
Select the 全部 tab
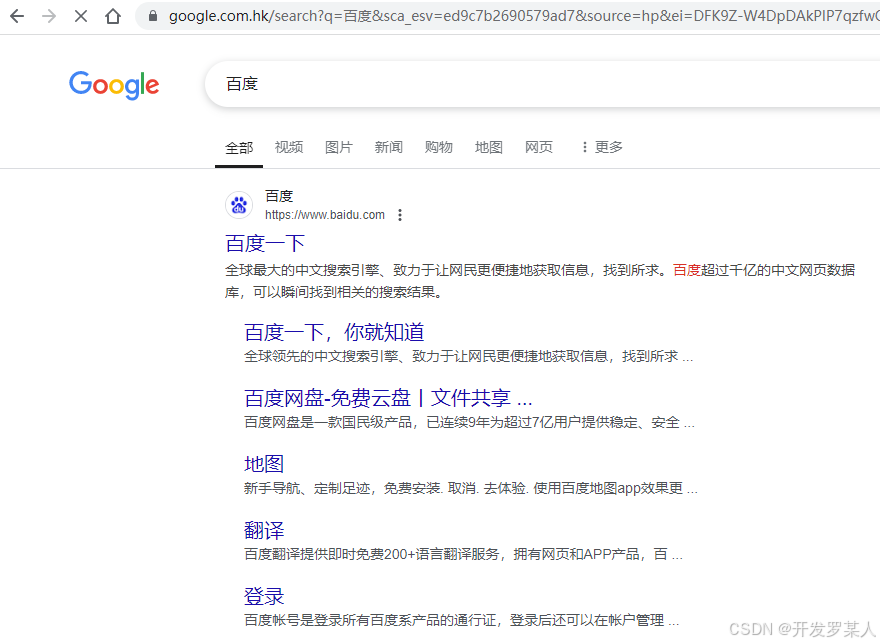(239, 148)
